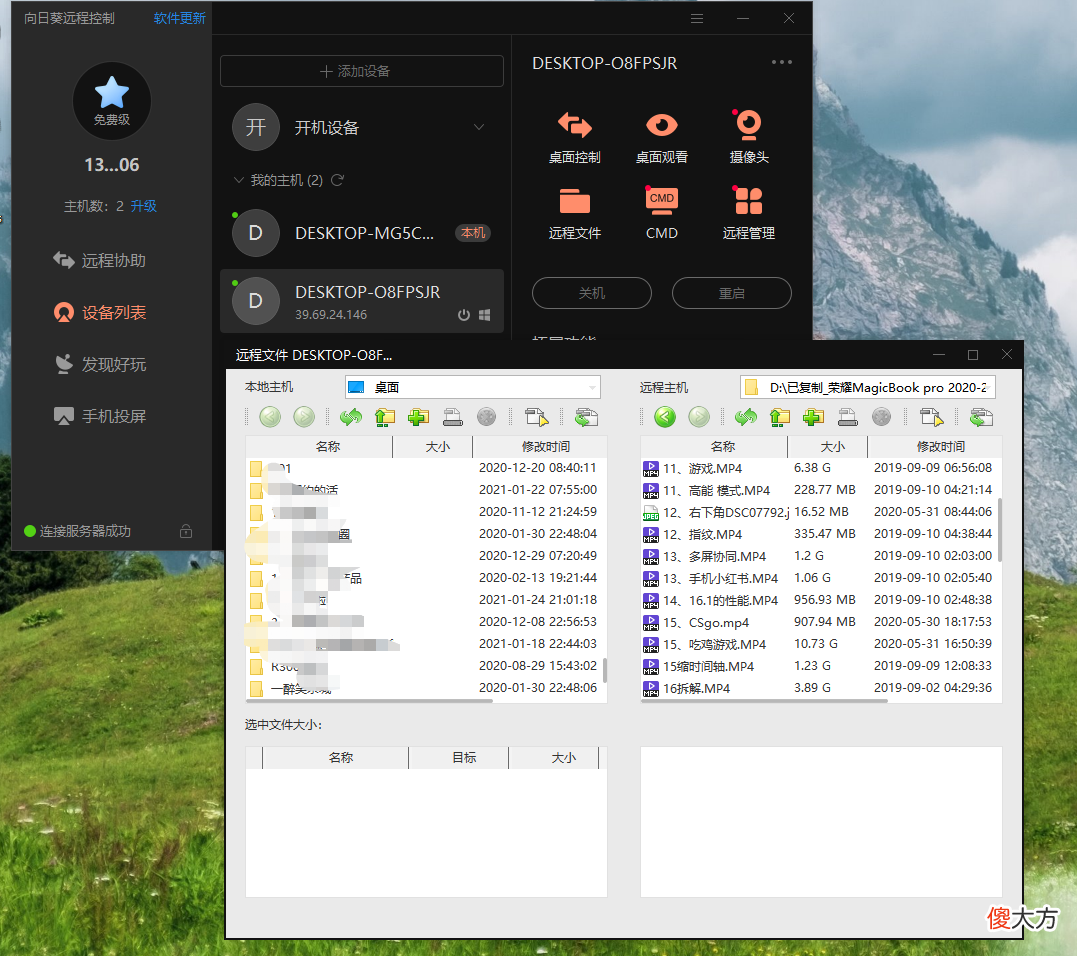Image resolution: width=1077 pixels, height=956 pixels.
Task: Expand the 开机设备 dropdown chevron
Action: coord(479,127)
